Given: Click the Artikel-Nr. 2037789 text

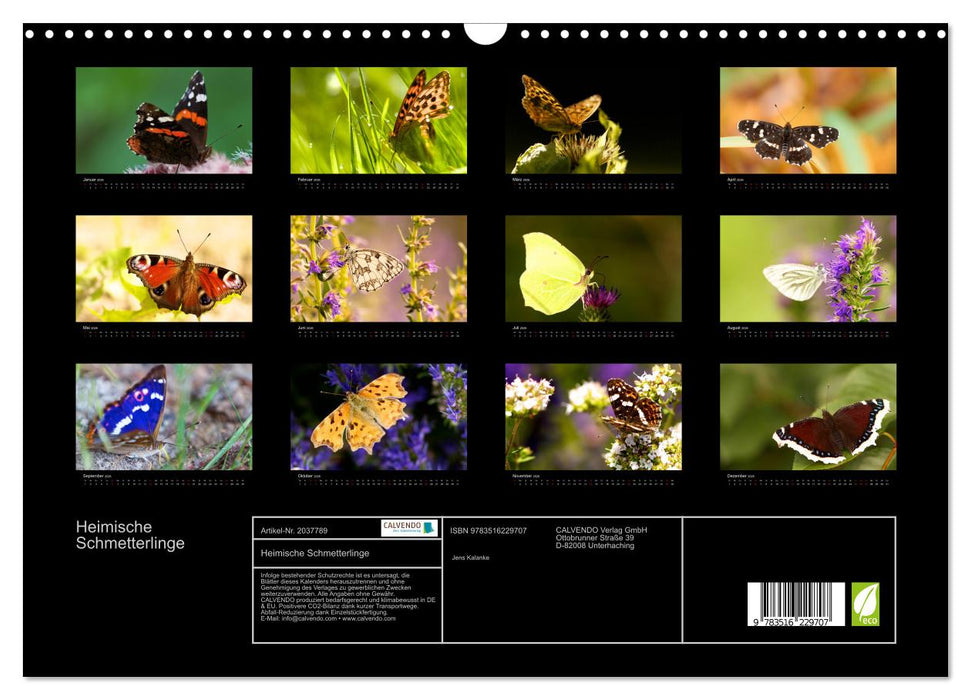Looking at the screenshot, I should click(x=293, y=530).
